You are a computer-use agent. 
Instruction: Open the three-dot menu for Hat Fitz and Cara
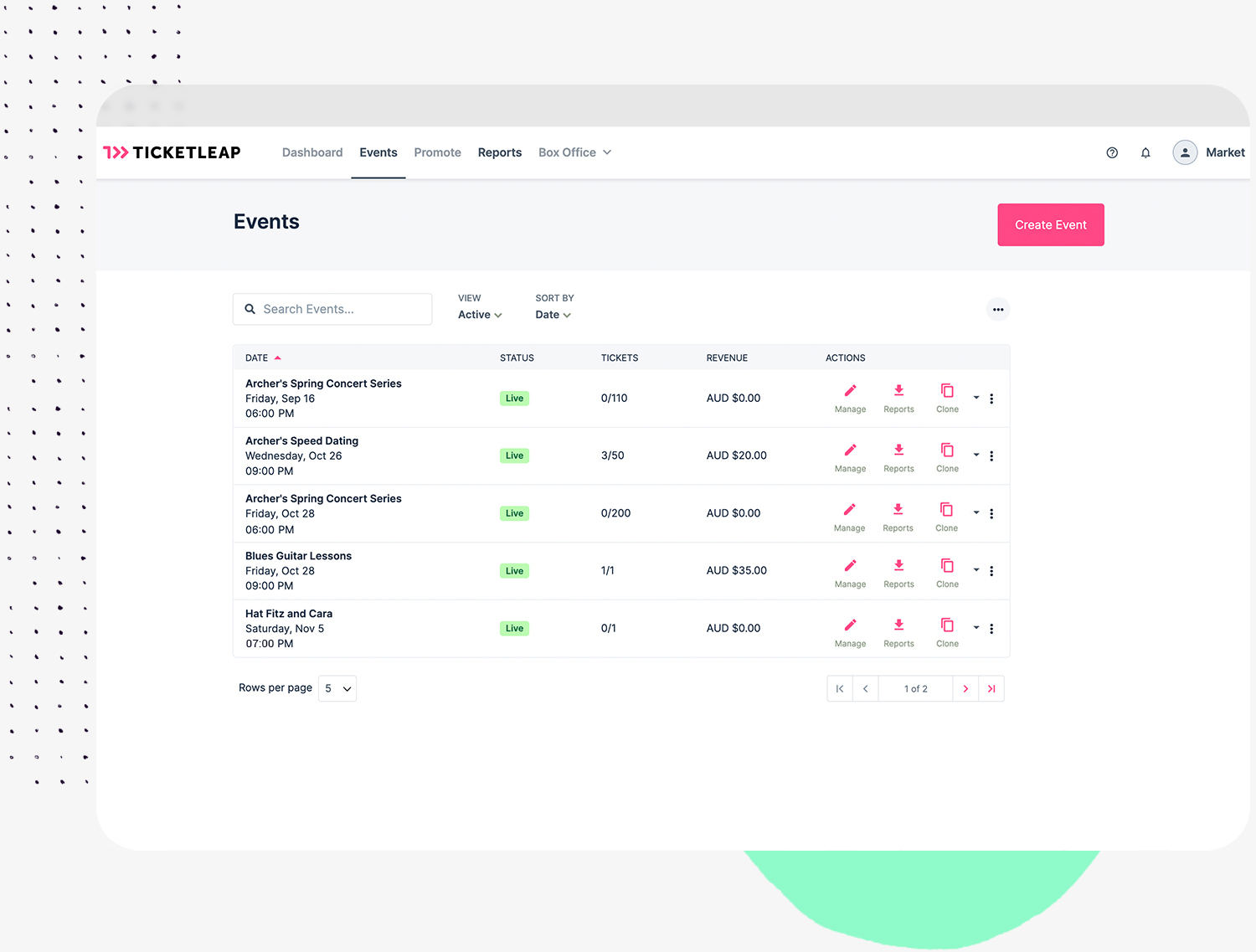(991, 629)
